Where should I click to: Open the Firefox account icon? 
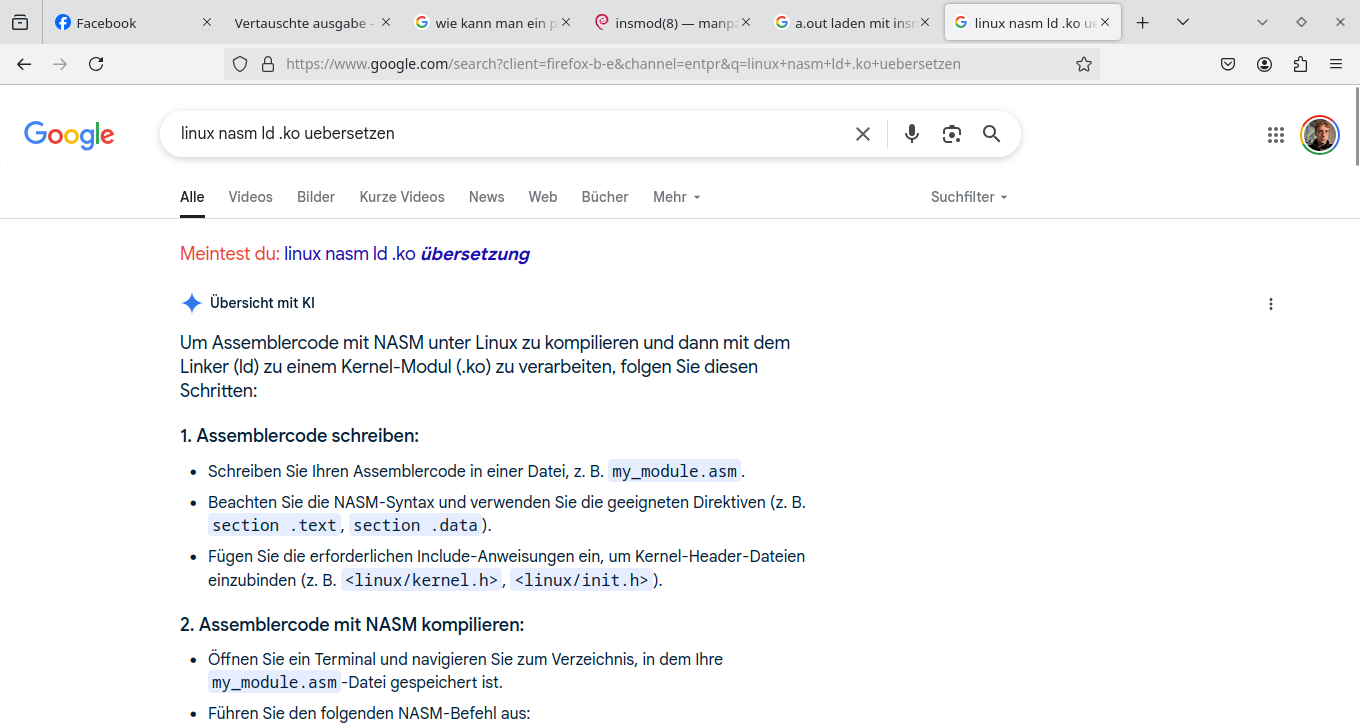[x=1264, y=63]
